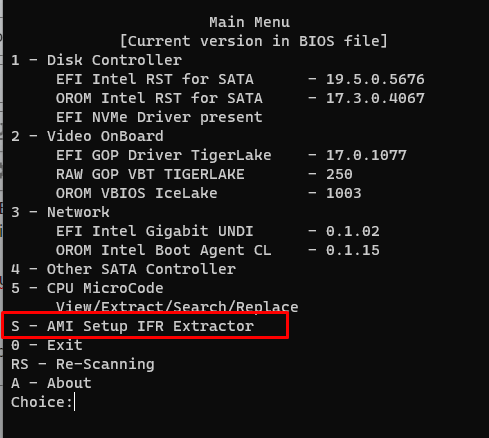Click the RAW GOP VBT TIGERLAKE line
This screenshot has width=489, height=438.
click(x=204, y=174)
